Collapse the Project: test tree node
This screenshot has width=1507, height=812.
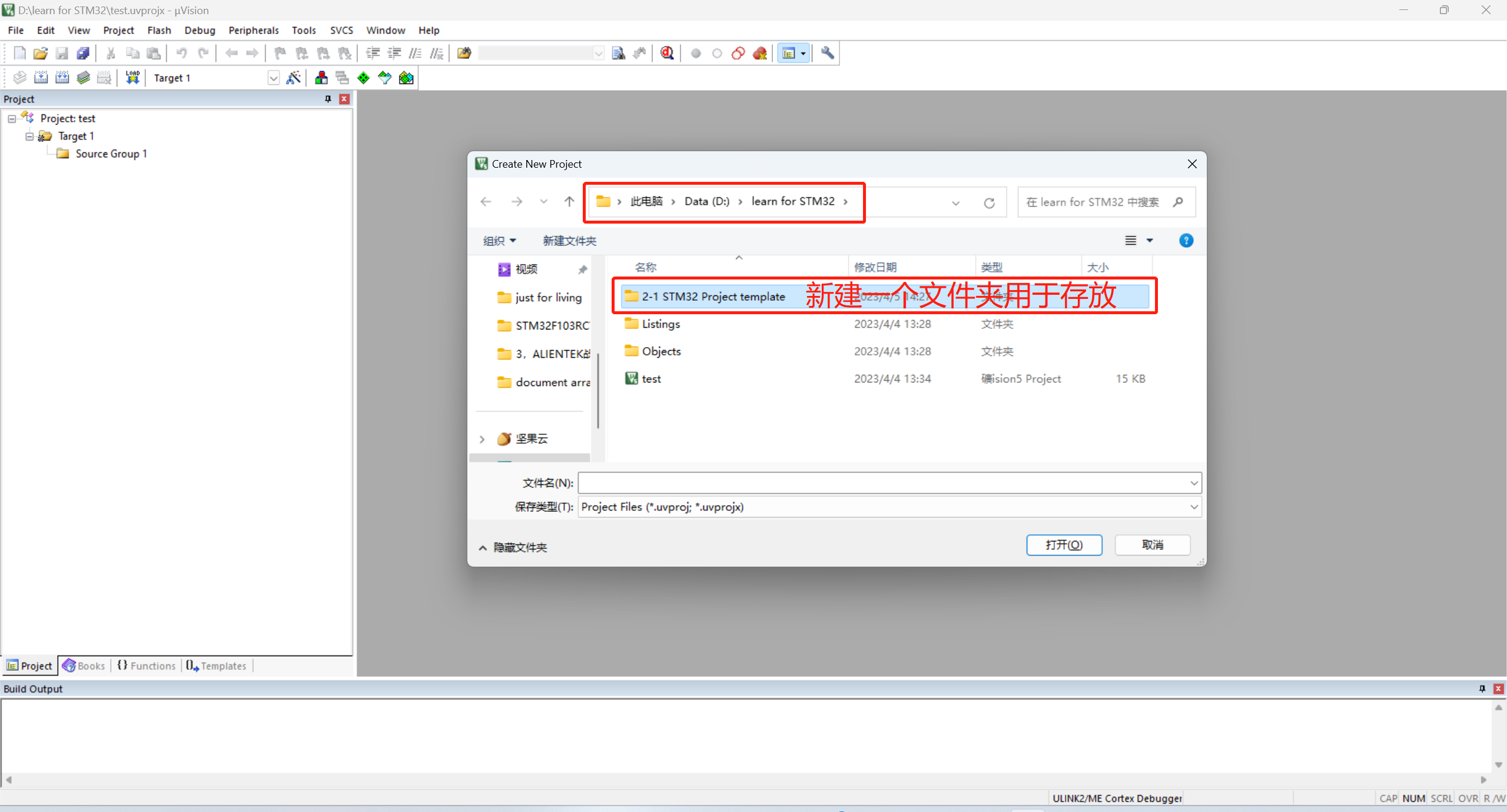[12, 119]
